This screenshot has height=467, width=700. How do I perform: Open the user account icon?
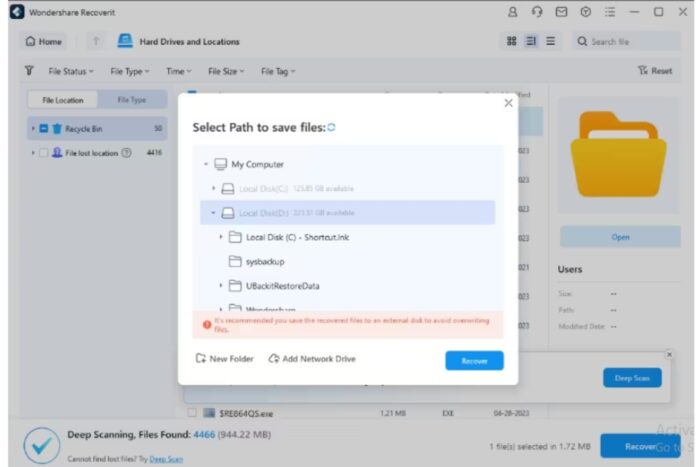pos(512,12)
